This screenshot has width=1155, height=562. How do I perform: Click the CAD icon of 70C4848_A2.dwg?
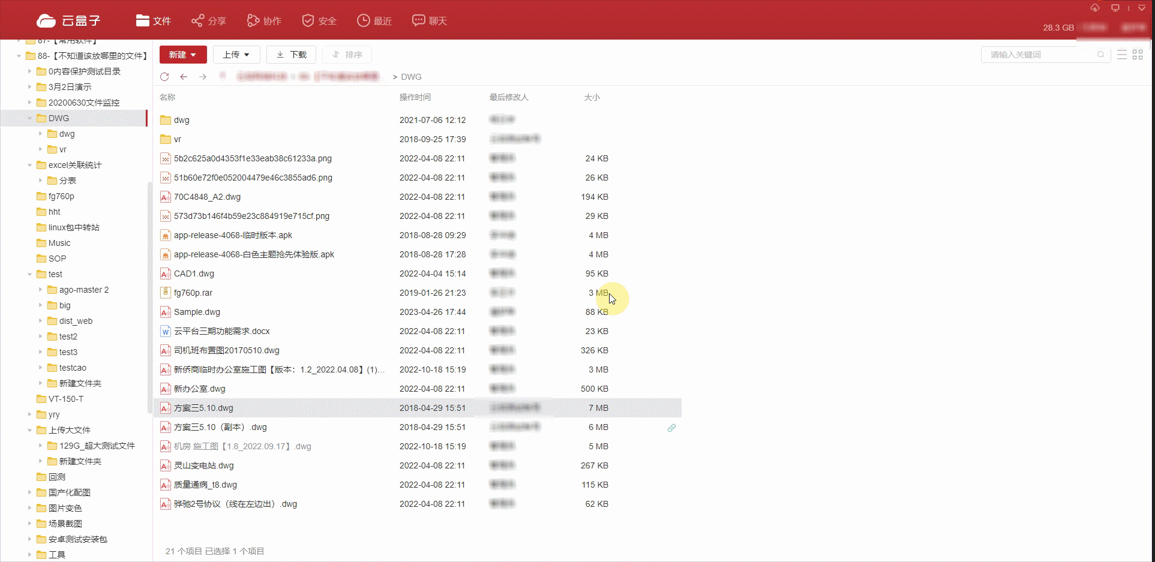(x=165, y=197)
